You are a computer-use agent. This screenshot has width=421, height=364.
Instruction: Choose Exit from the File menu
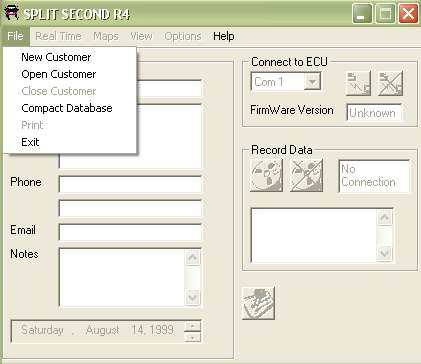point(70,142)
